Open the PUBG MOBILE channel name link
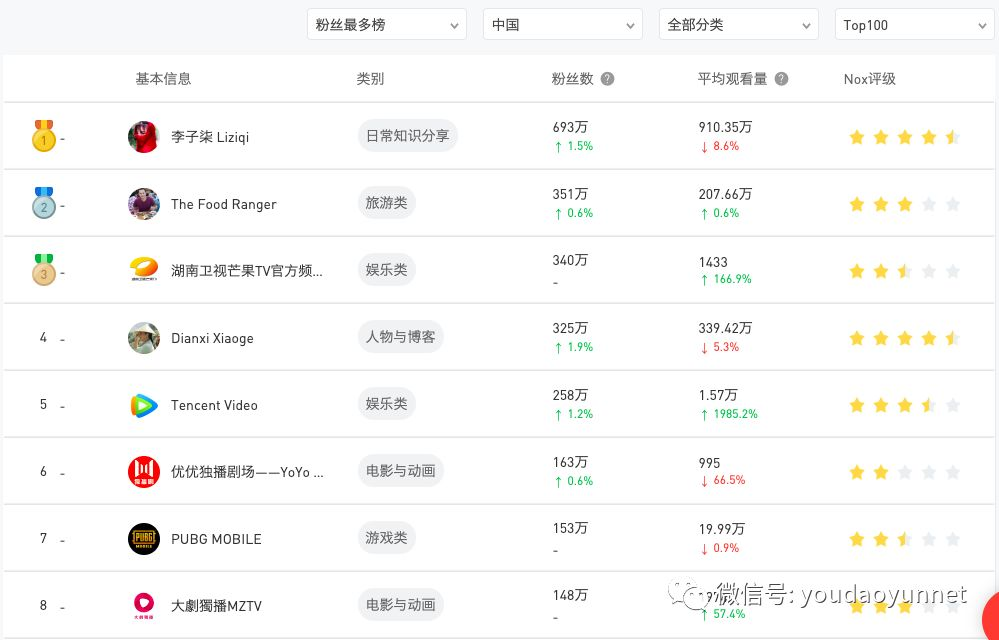The image size is (999, 640). [x=216, y=539]
